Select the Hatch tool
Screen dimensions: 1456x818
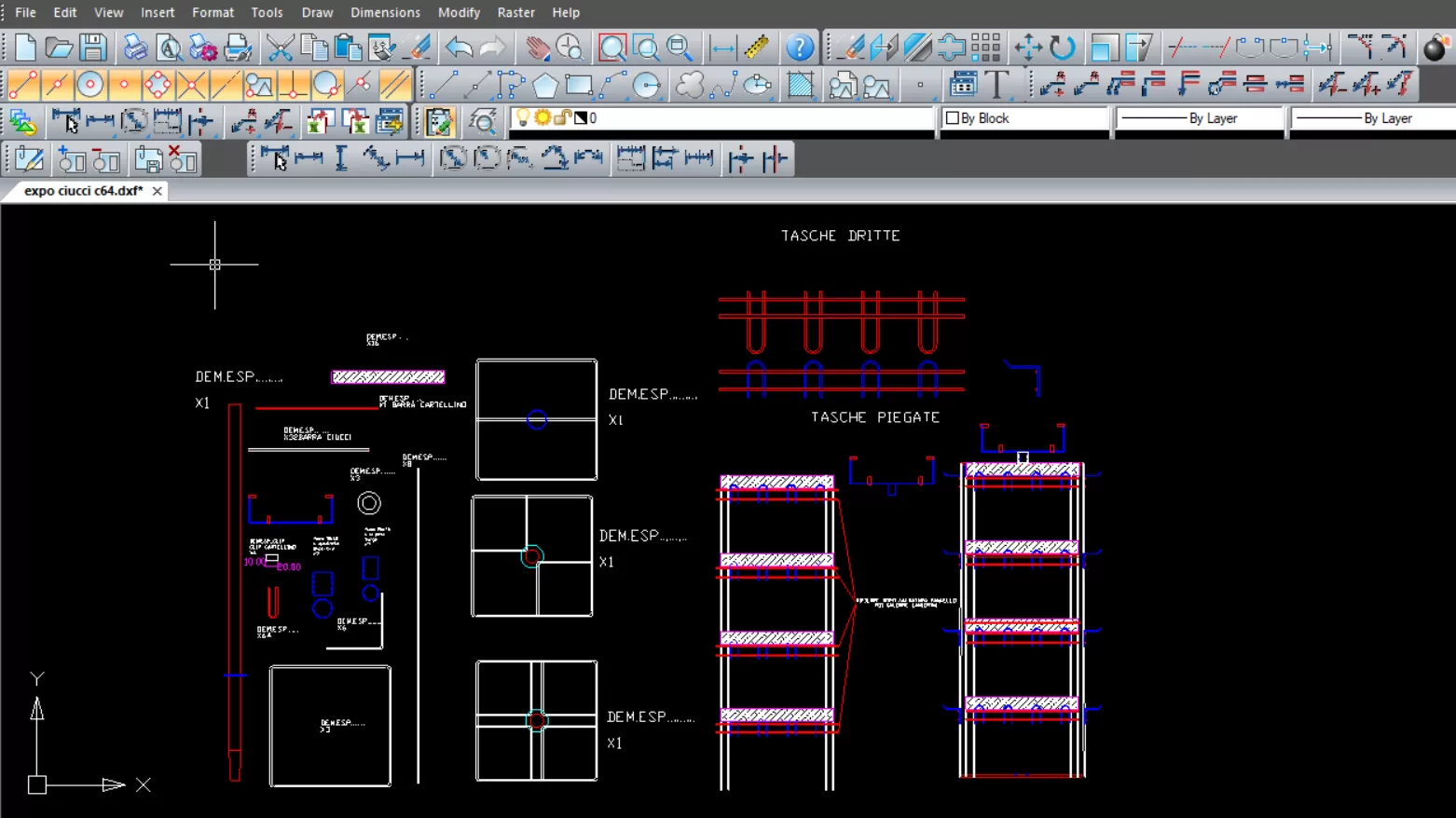tap(800, 86)
